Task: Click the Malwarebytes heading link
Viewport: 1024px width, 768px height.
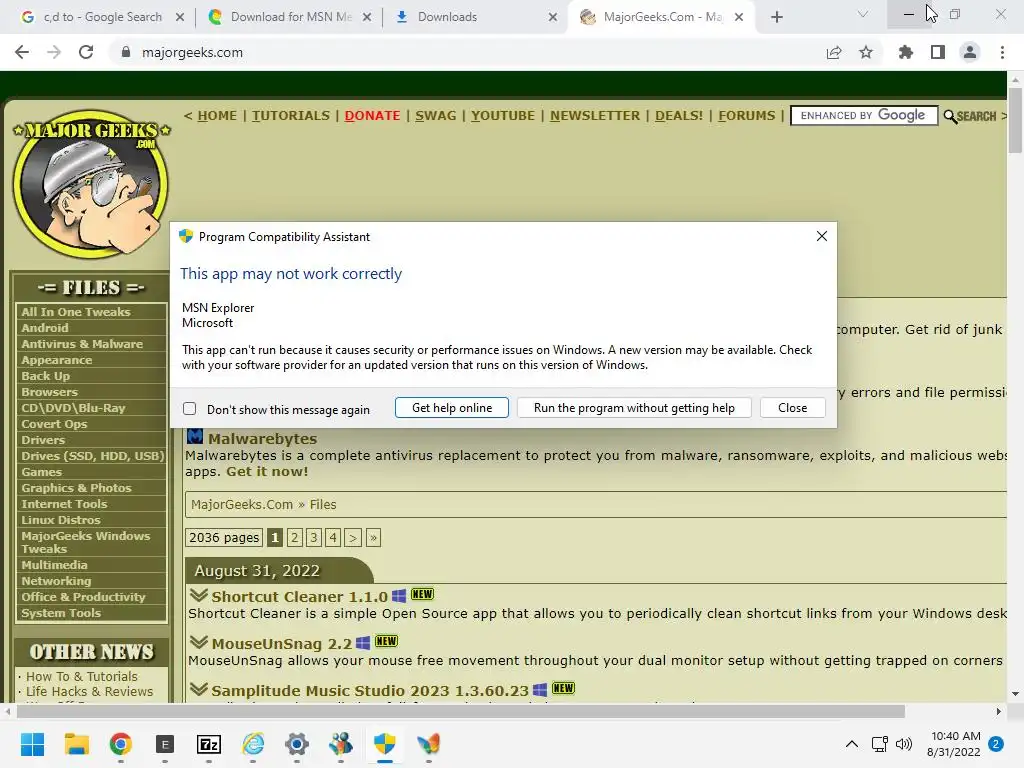Action: (263, 439)
